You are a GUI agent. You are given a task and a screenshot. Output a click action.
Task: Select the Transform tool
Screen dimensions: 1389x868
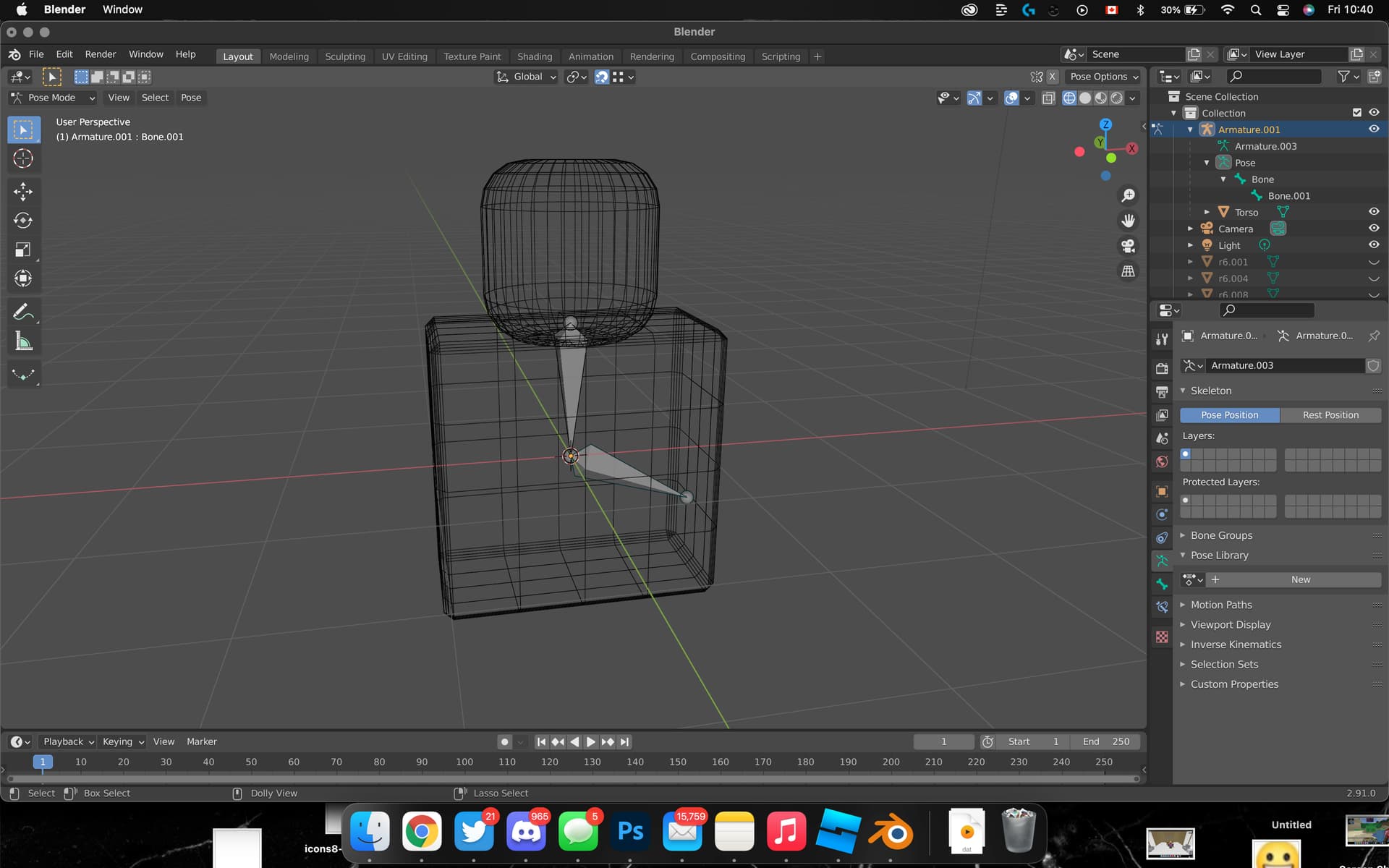click(23, 278)
